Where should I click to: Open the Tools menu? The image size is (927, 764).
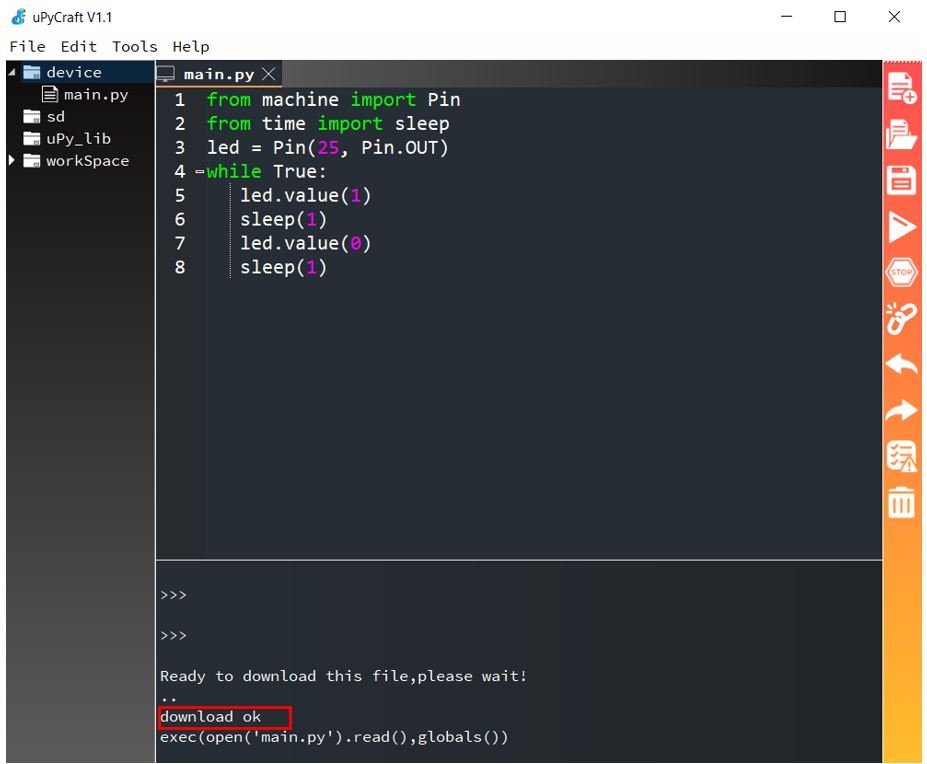[135, 46]
